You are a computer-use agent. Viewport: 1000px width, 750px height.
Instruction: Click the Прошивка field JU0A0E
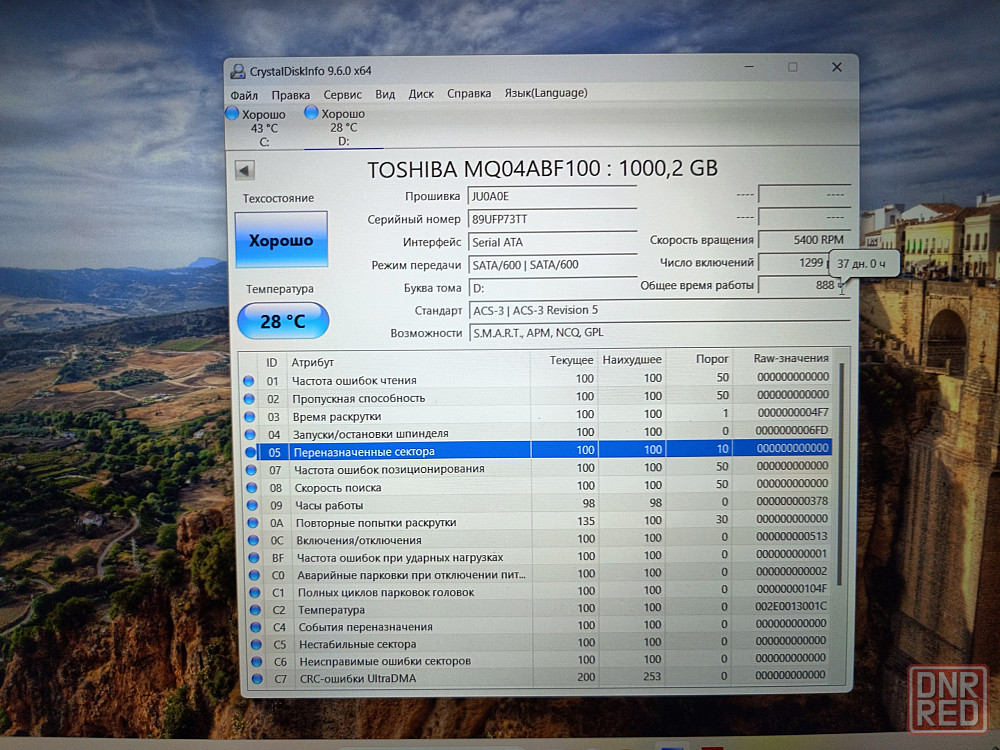tap(552, 196)
